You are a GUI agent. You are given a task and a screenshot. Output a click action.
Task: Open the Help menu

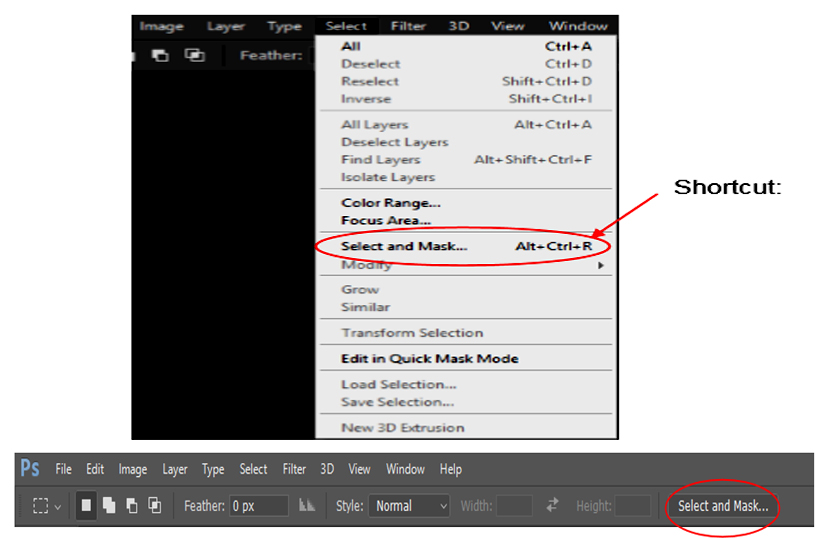[x=451, y=470]
